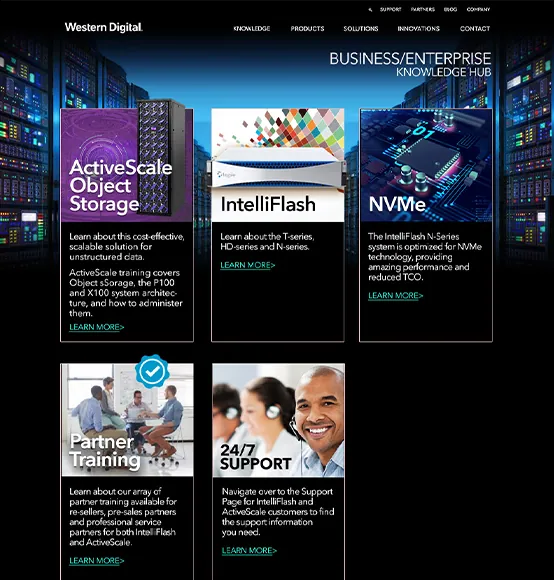Click 'Navigate over to the Support' paragraph
The image size is (554, 580).
(278, 512)
